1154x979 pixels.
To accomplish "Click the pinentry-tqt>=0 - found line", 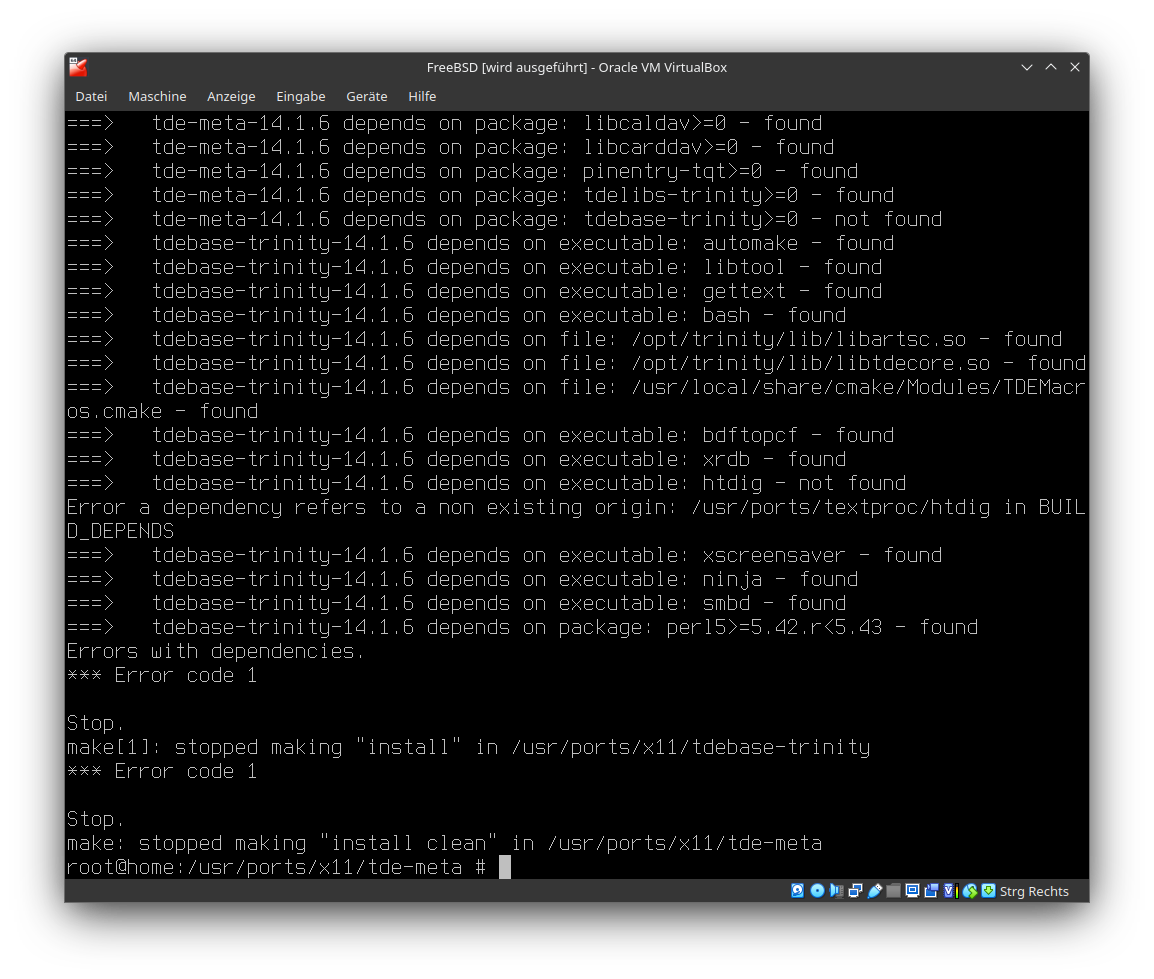I will (x=462, y=172).
